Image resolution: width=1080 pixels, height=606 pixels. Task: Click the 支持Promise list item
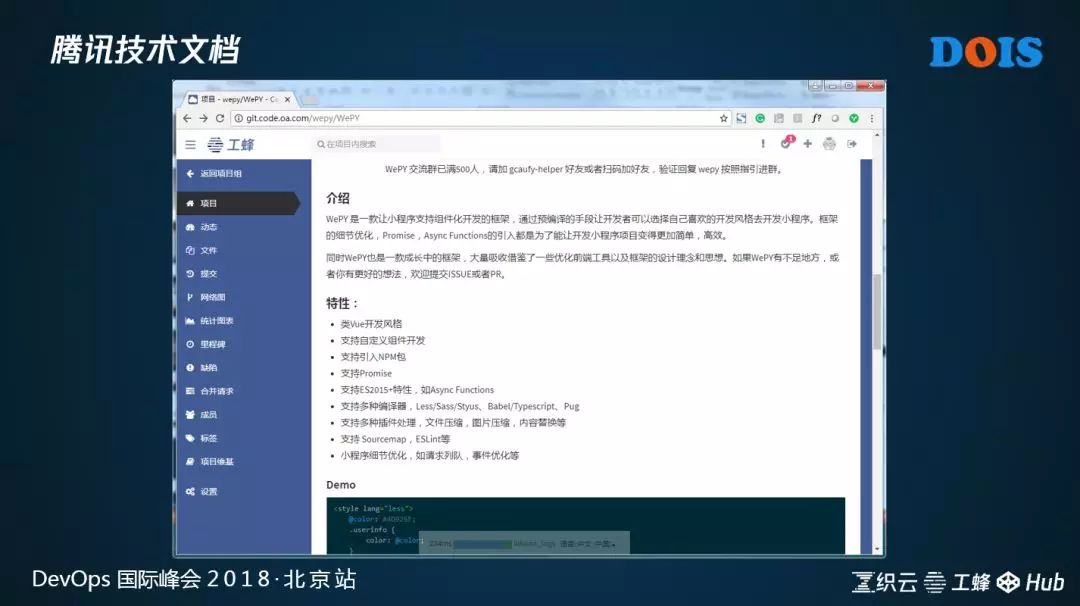tap(366, 373)
